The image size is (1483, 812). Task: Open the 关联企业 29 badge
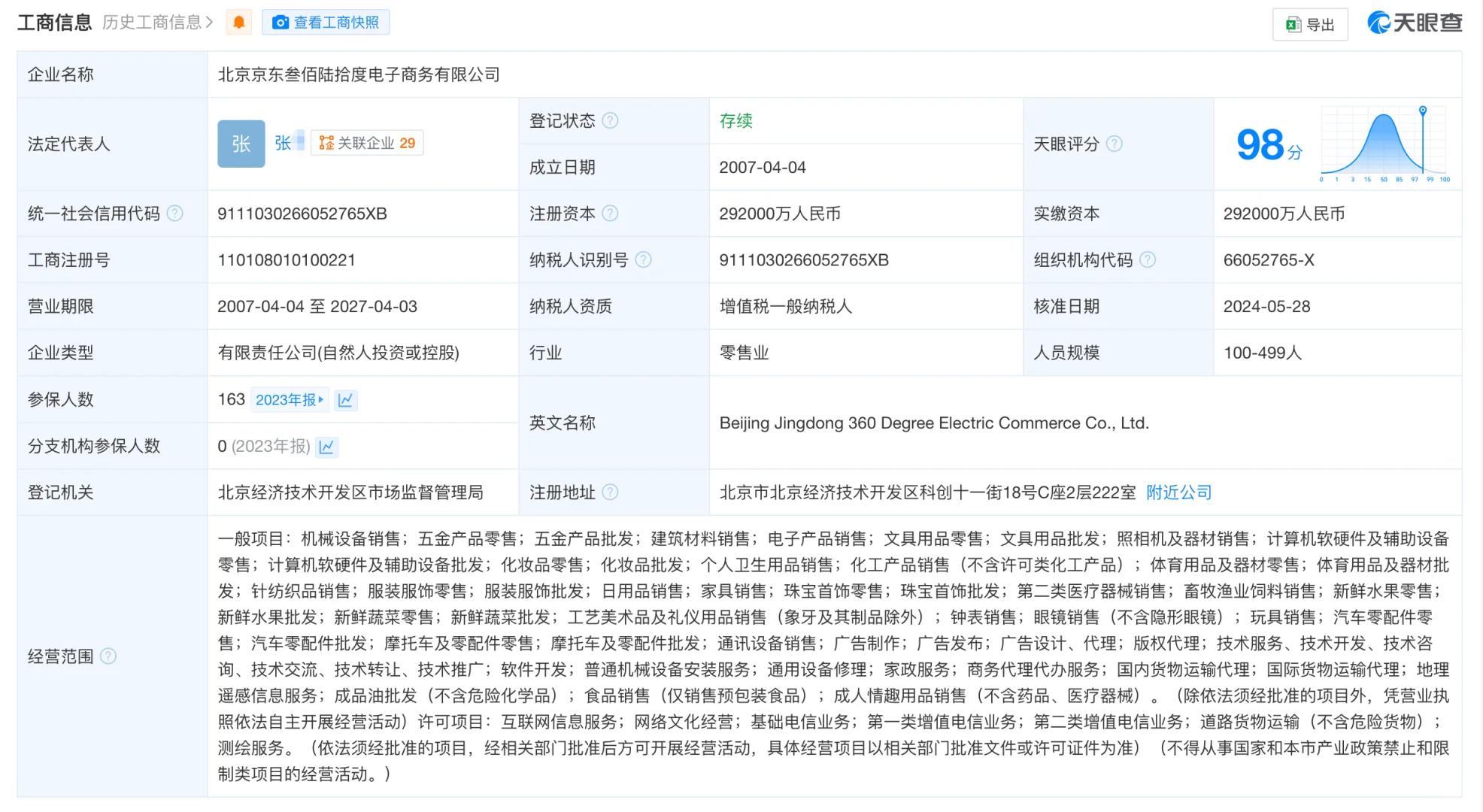368,143
